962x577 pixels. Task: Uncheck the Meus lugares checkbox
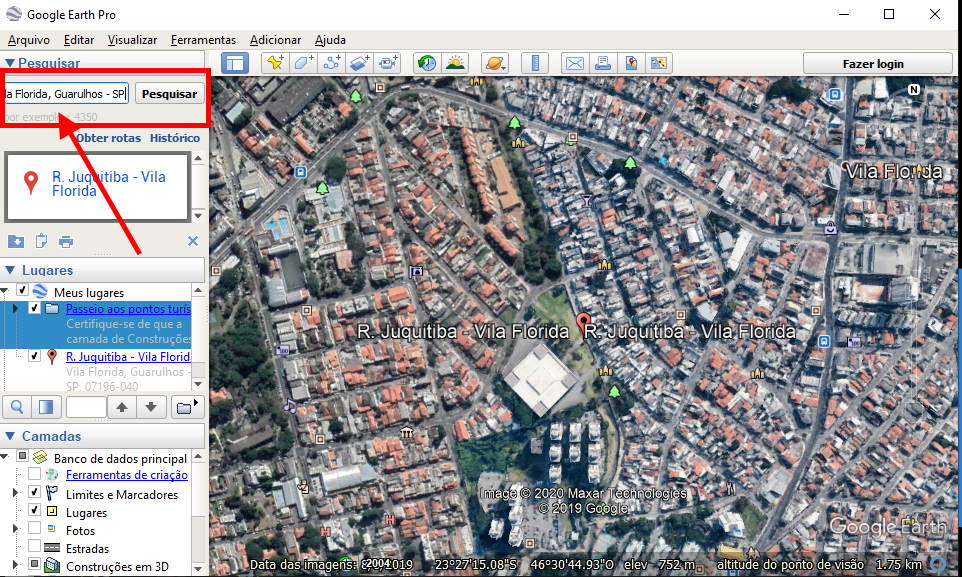click(x=23, y=290)
